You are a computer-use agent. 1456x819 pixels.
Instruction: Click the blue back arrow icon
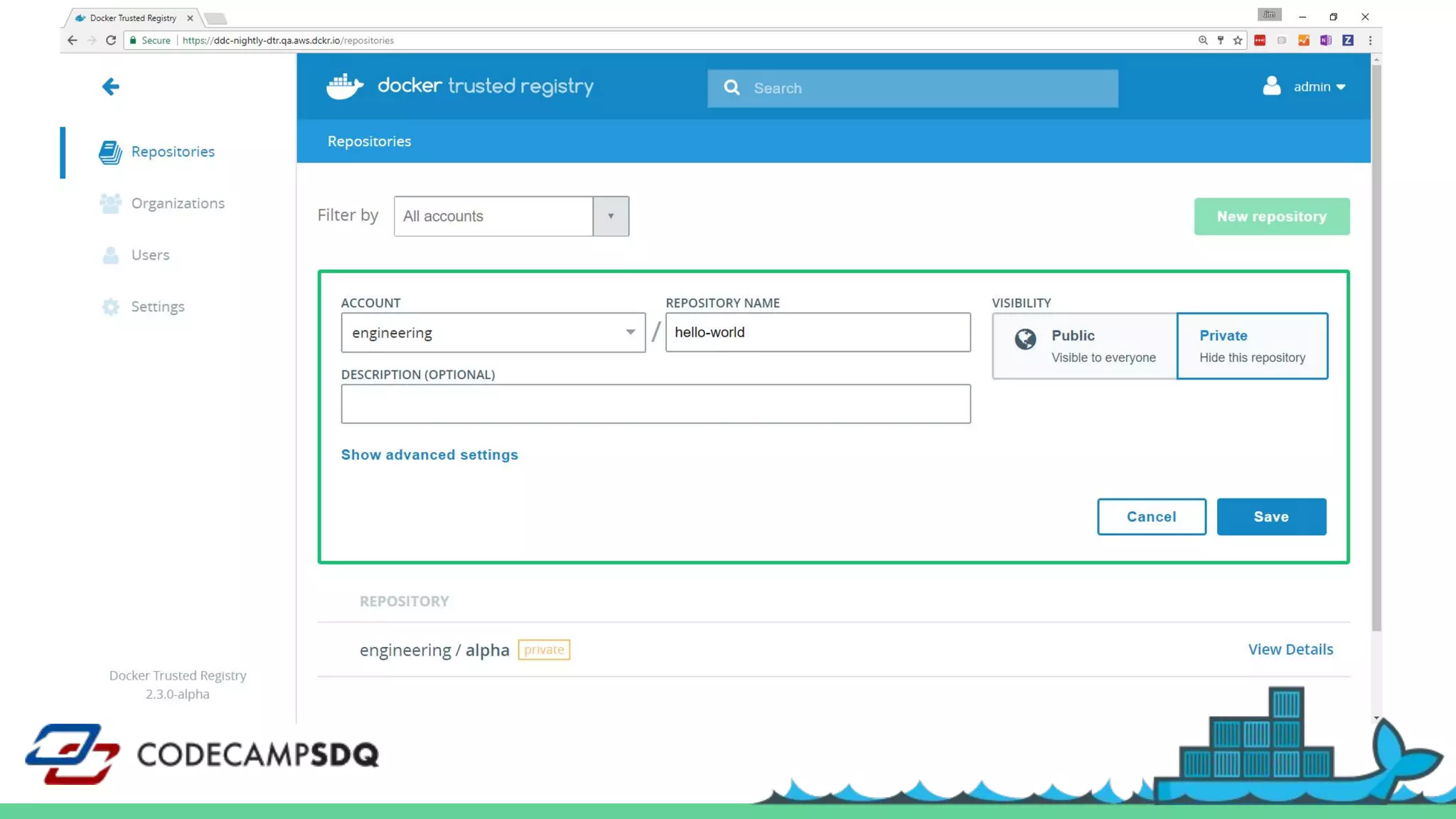coord(110,87)
